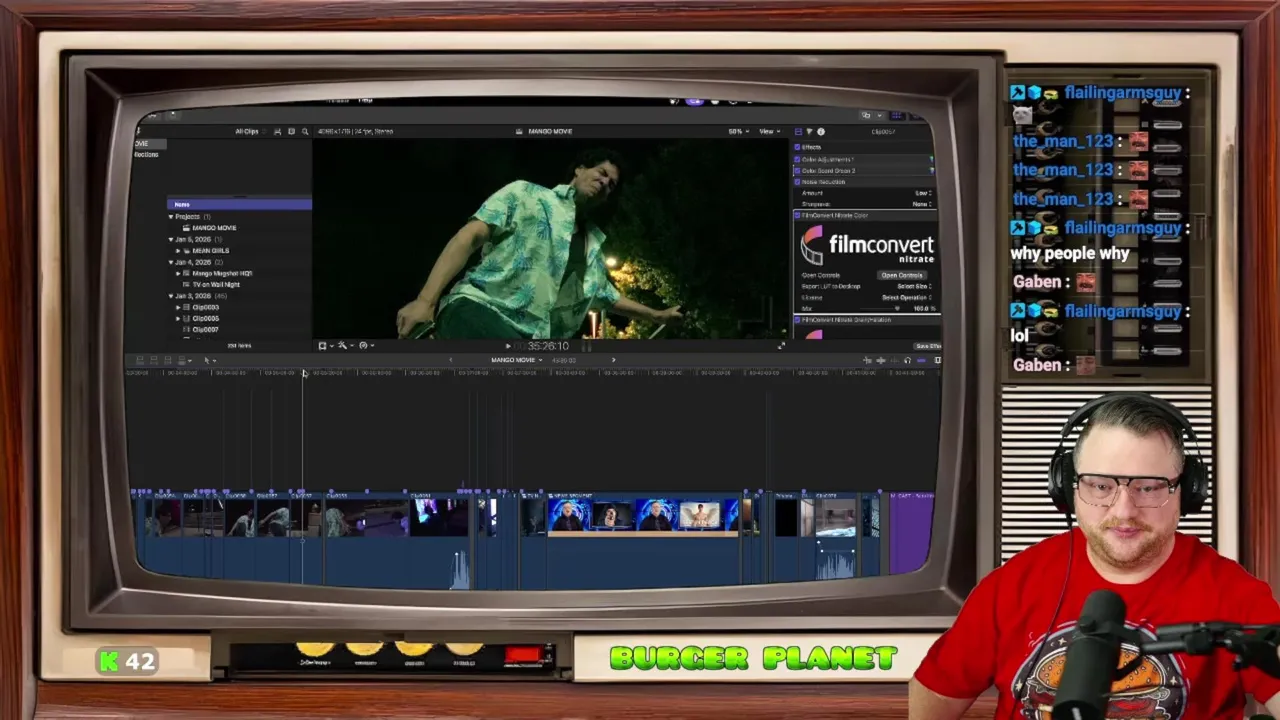
Task: Toggle the FilmConvert Nitrate Color checkbox
Action: coord(797,215)
